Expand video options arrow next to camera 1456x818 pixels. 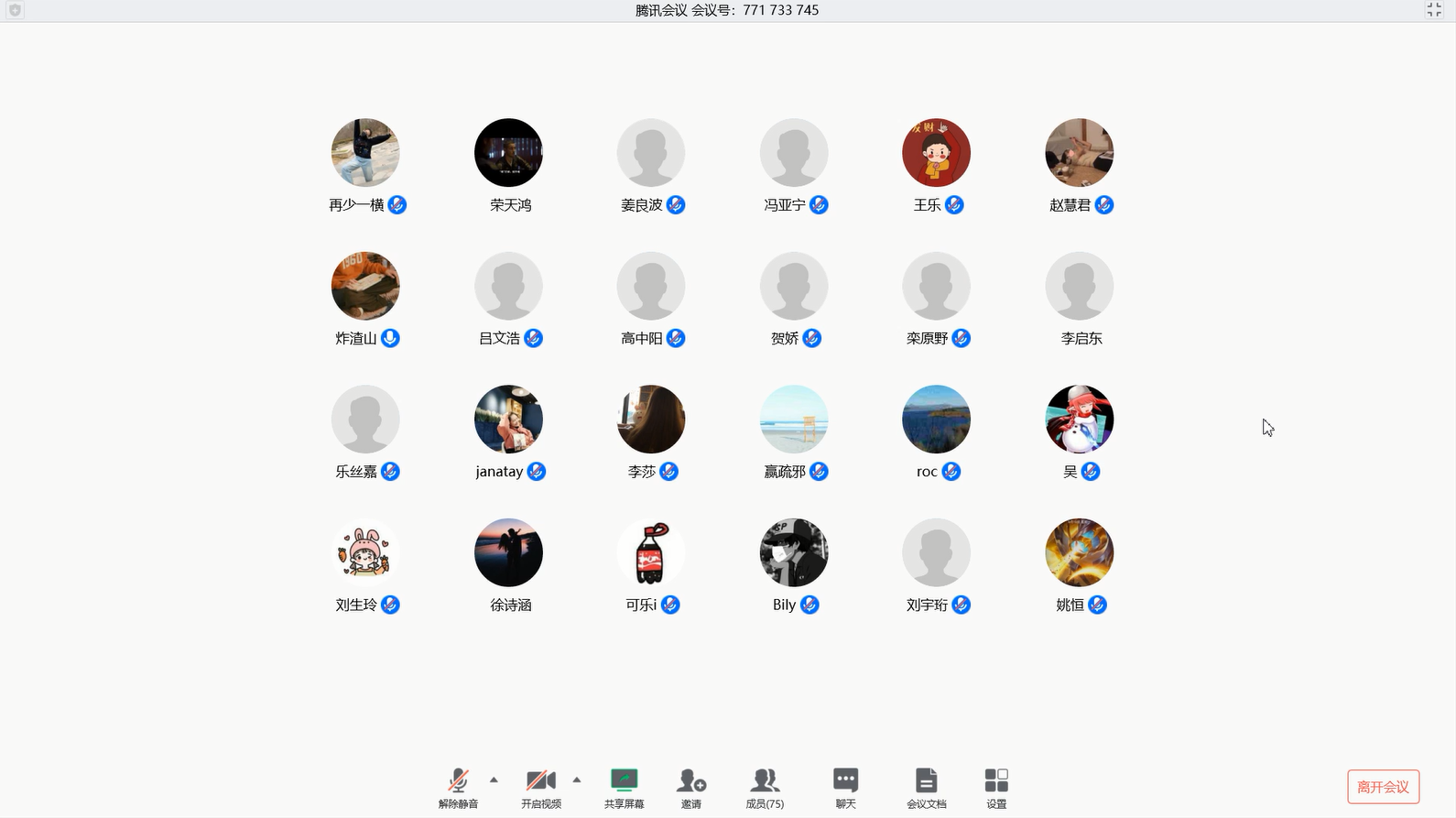pyautogui.click(x=576, y=780)
